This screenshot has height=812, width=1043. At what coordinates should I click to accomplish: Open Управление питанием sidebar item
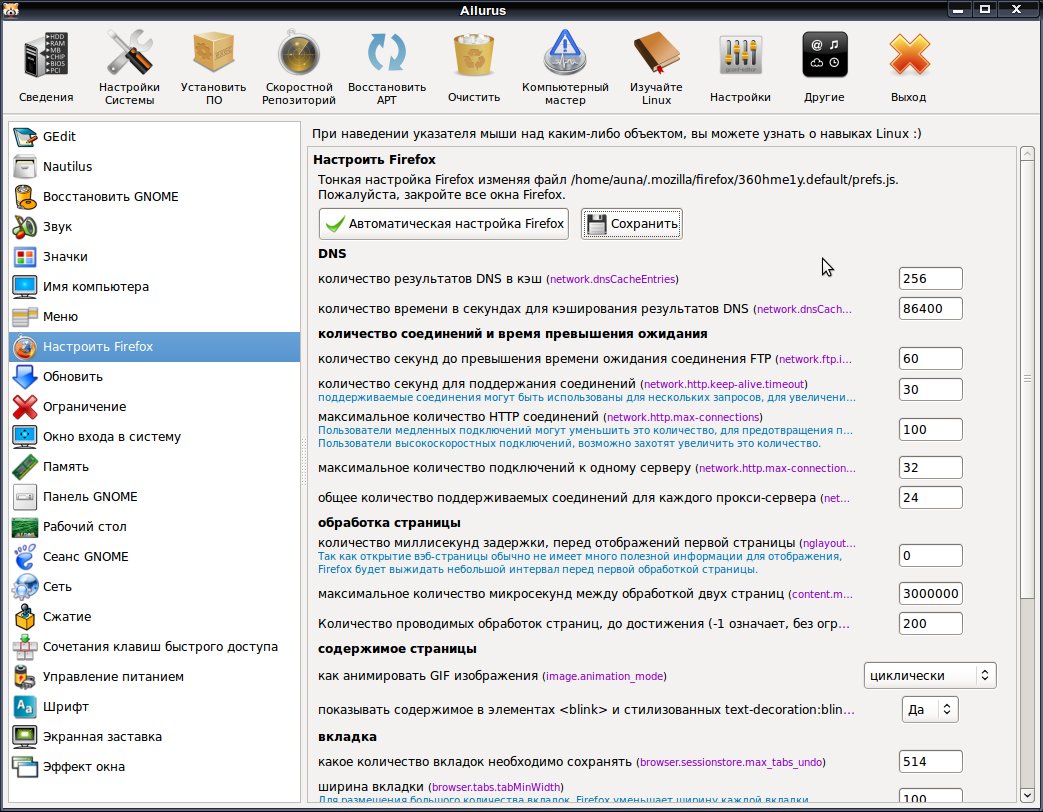[154, 677]
